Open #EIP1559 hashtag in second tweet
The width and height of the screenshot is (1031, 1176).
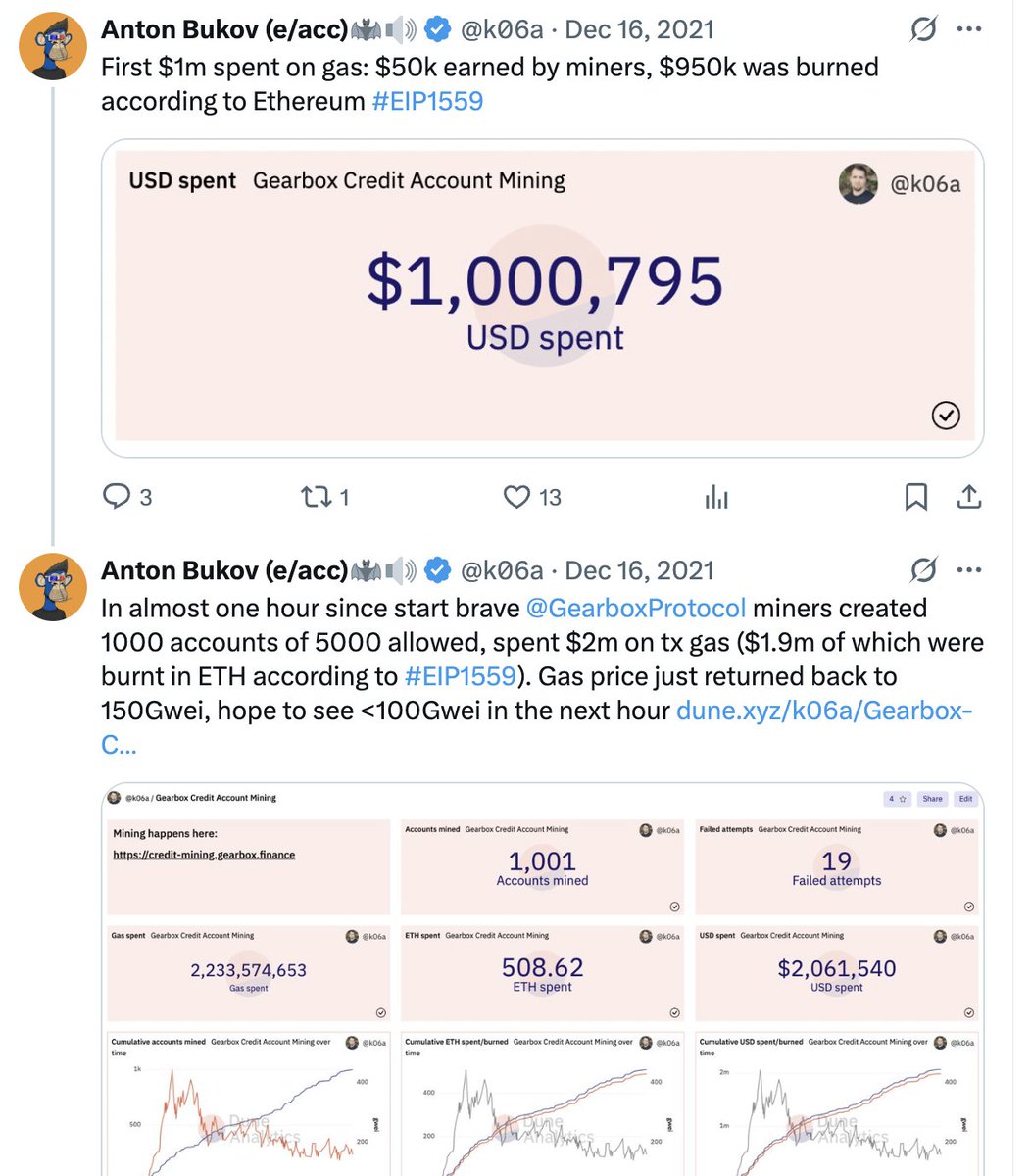pyautogui.click(x=460, y=676)
